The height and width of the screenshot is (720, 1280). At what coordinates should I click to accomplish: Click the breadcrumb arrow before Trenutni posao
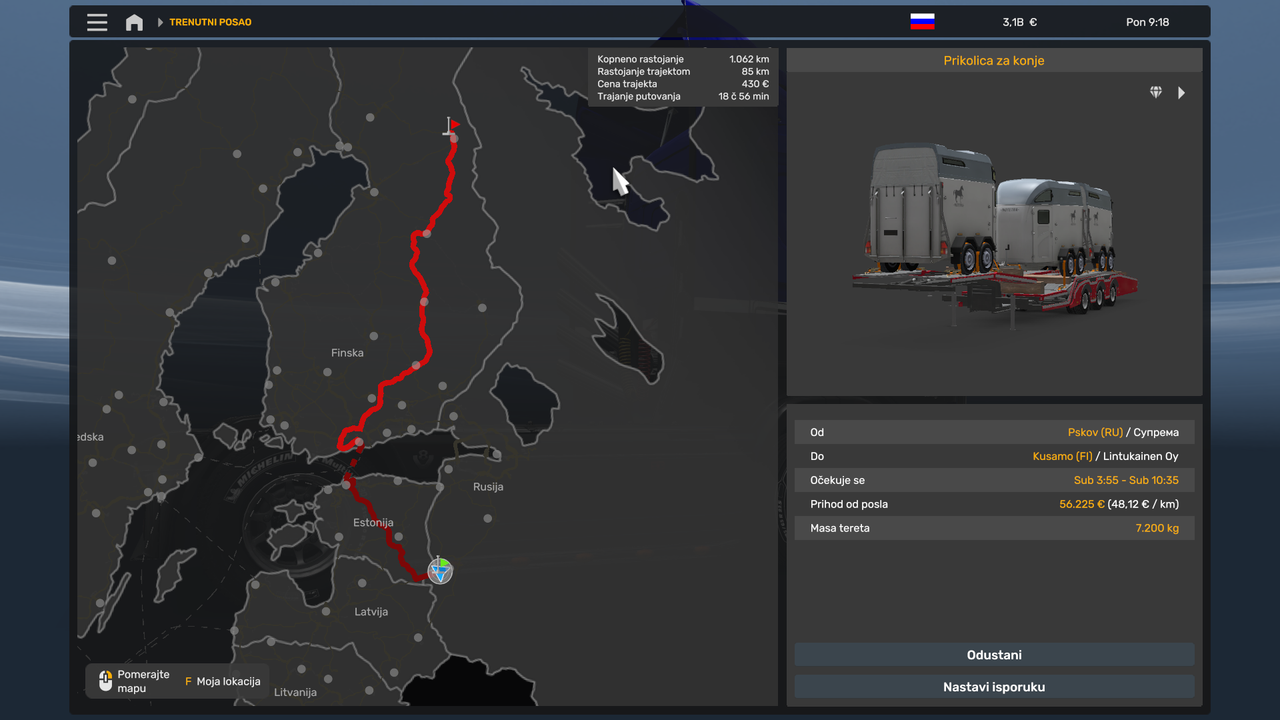(x=160, y=22)
